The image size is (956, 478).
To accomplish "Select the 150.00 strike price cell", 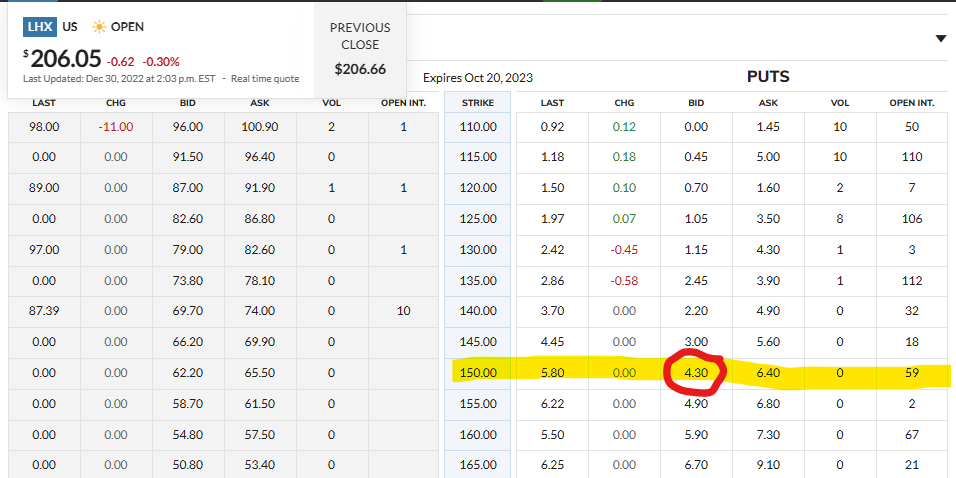I will click(x=477, y=374).
